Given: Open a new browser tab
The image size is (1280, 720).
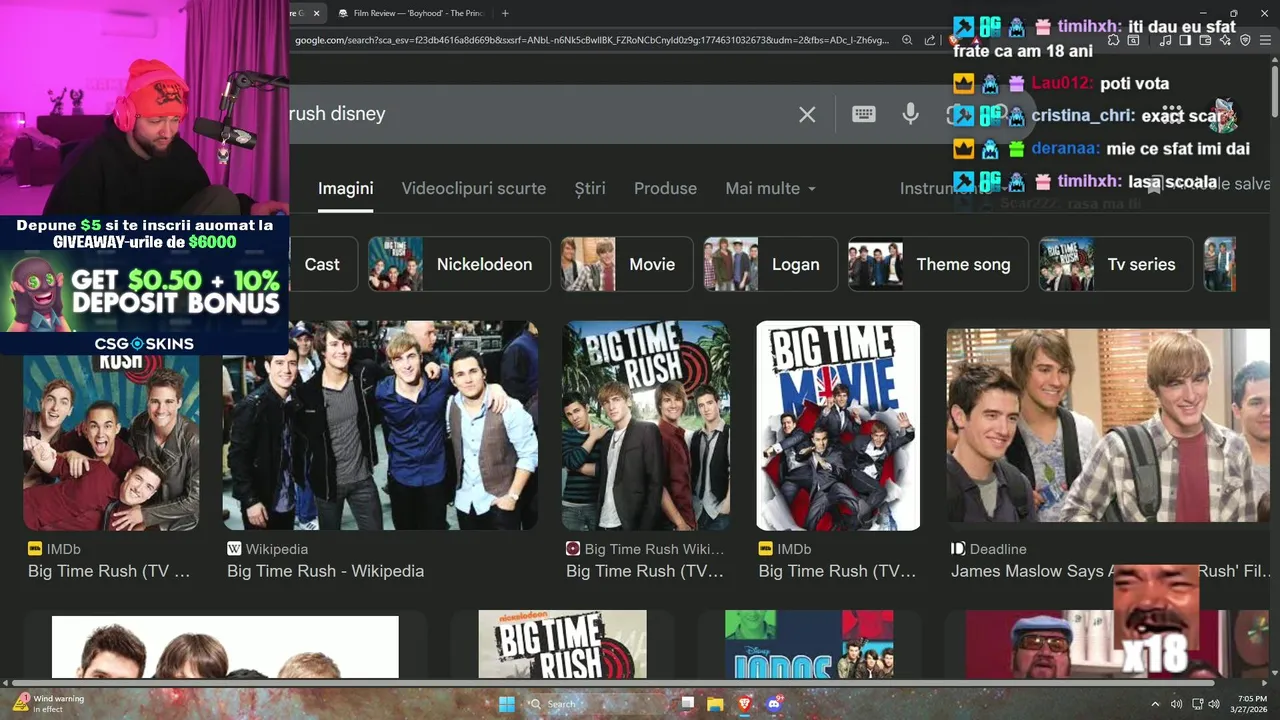Looking at the screenshot, I should point(505,13).
